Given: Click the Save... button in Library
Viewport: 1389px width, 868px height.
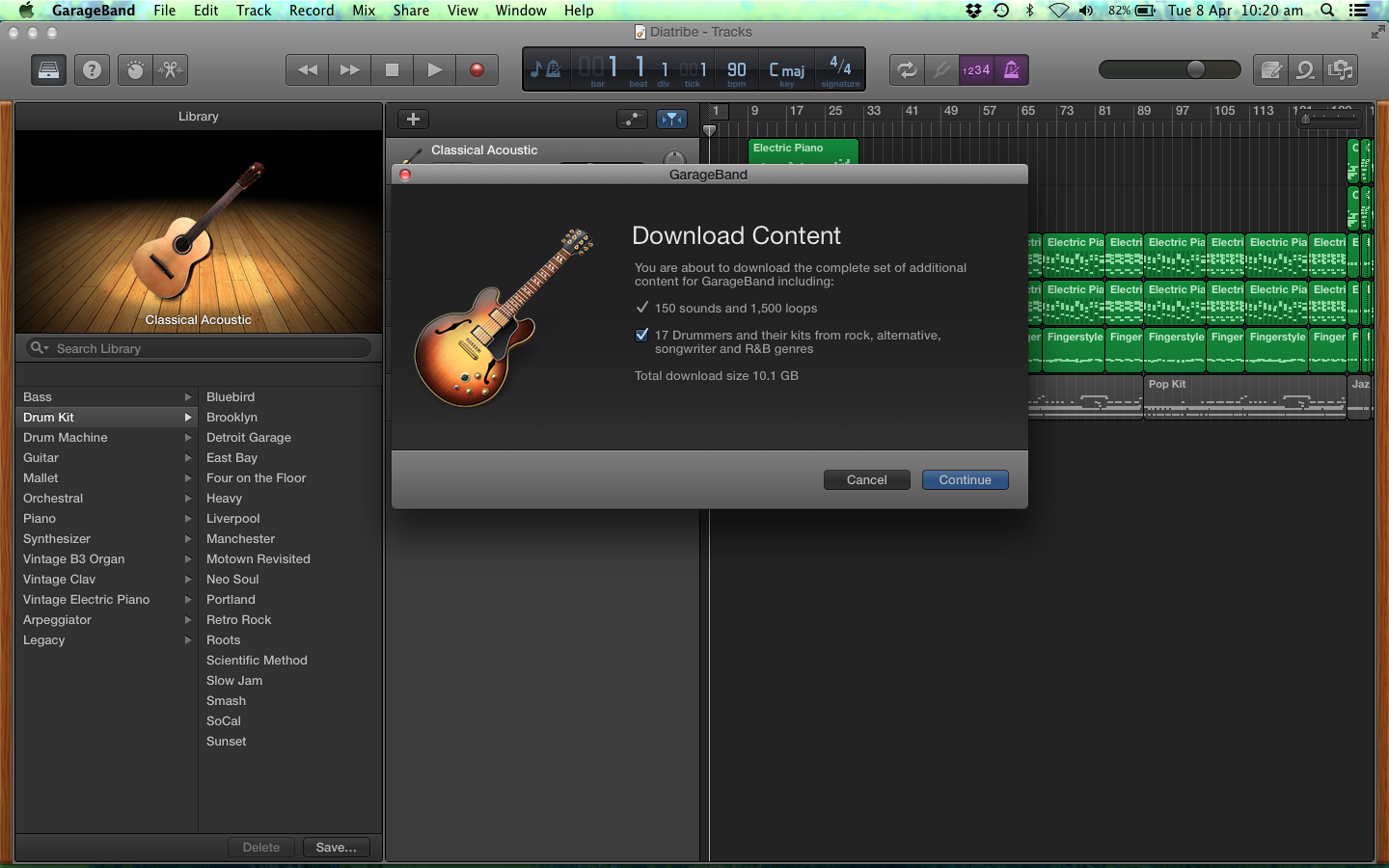Looking at the screenshot, I should click(336, 847).
